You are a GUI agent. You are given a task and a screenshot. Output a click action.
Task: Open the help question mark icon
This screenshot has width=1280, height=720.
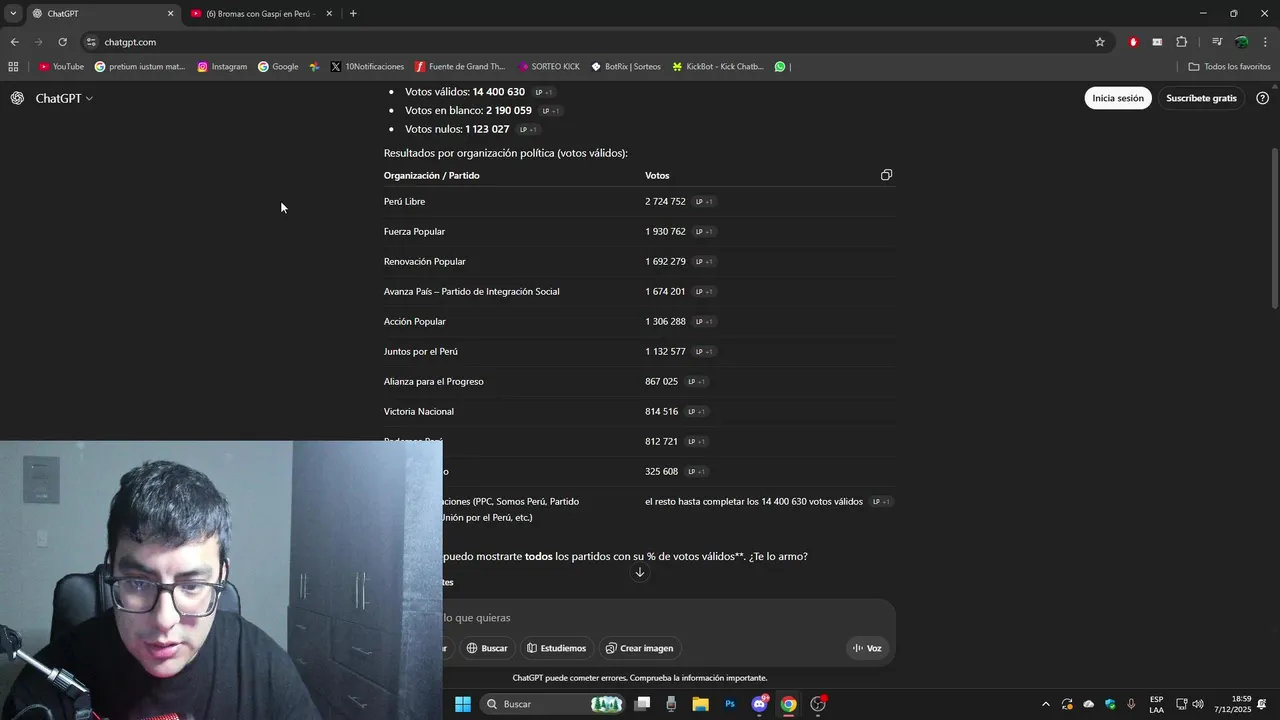[1262, 98]
